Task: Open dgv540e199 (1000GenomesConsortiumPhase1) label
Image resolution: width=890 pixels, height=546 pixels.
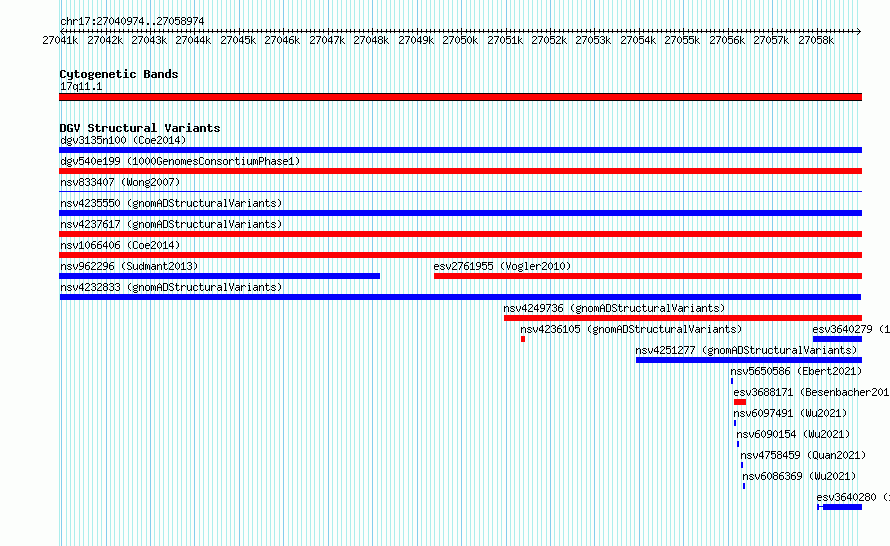Action: [180, 161]
